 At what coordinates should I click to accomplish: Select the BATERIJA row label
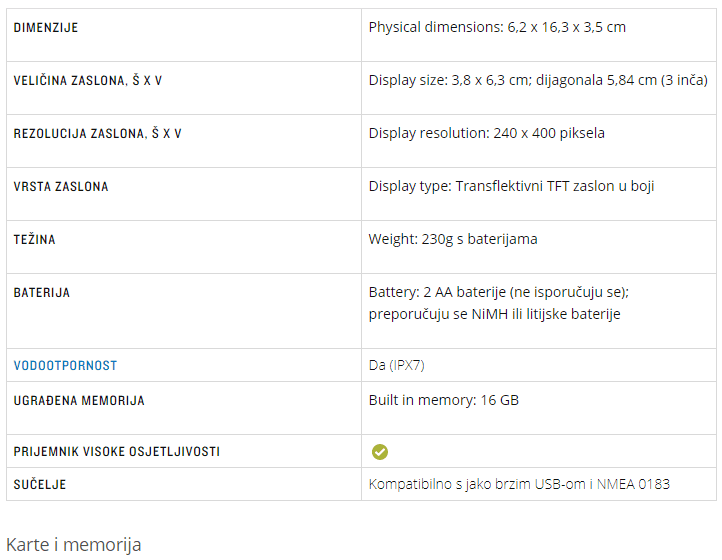click(41, 293)
